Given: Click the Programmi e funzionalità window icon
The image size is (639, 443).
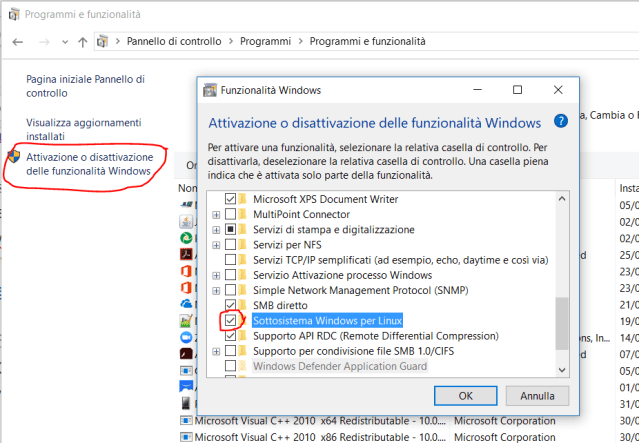Looking at the screenshot, I should 11,14.
